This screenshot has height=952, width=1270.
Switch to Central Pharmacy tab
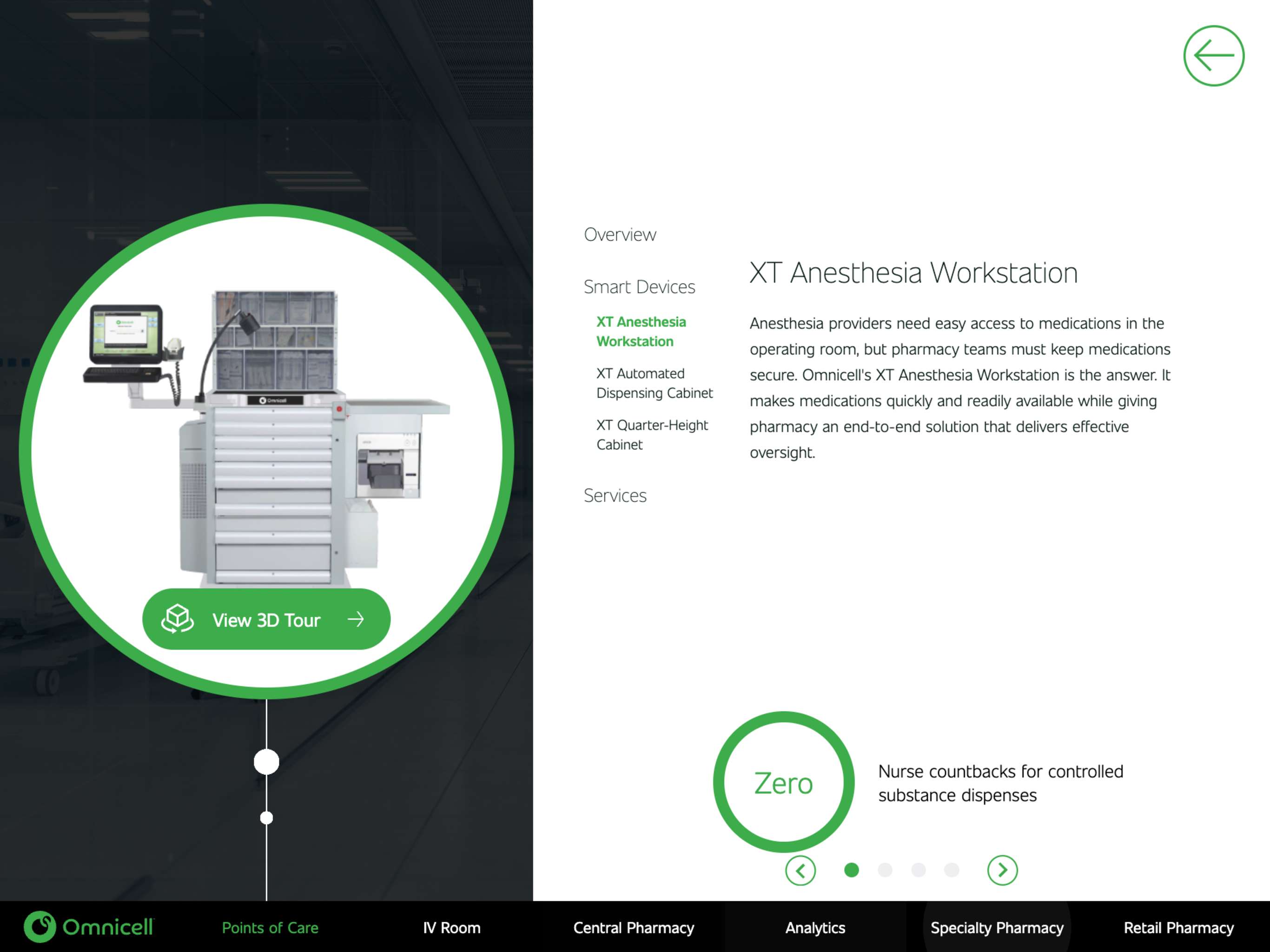point(634,928)
